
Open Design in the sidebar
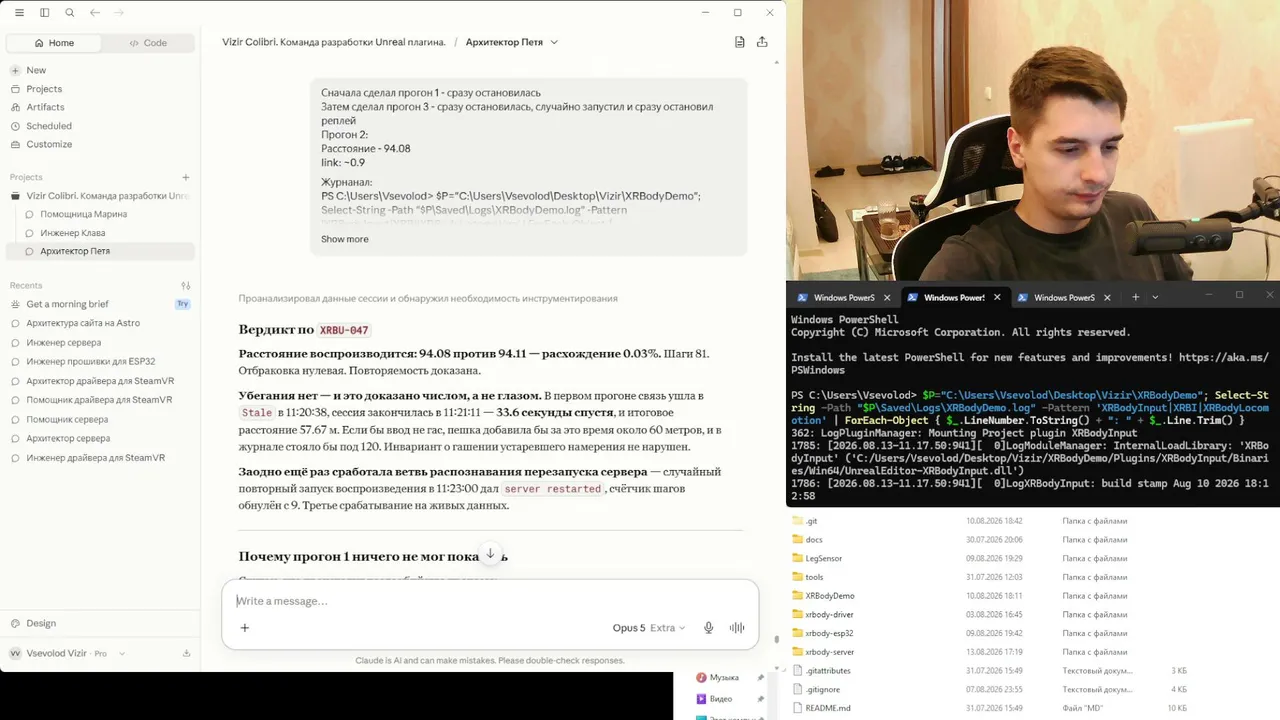(x=40, y=623)
